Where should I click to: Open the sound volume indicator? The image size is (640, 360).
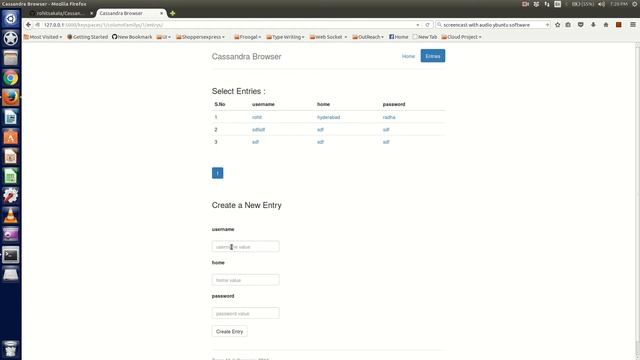click(602, 4)
